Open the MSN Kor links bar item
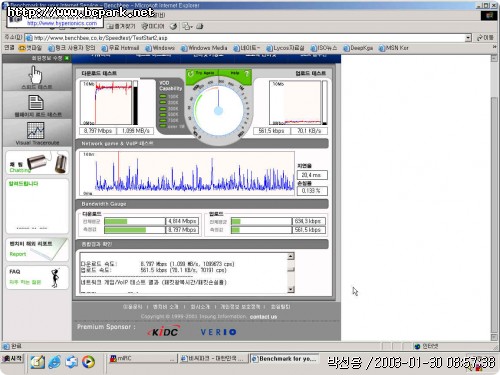The image size is (500, 375). pyautogui.click(x=393, y=48)
